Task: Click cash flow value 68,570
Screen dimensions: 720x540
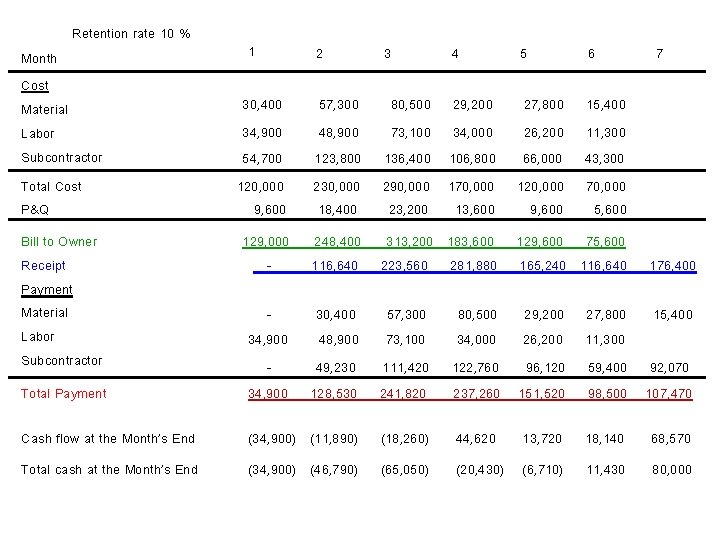Action: 671,439
